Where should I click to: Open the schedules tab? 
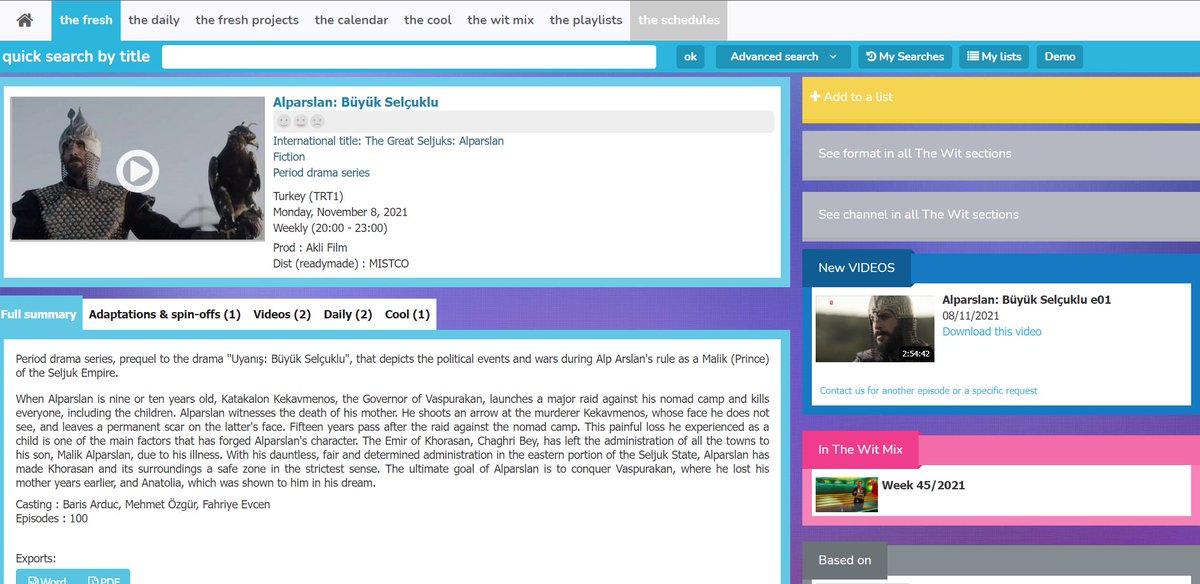coord(677,20)
